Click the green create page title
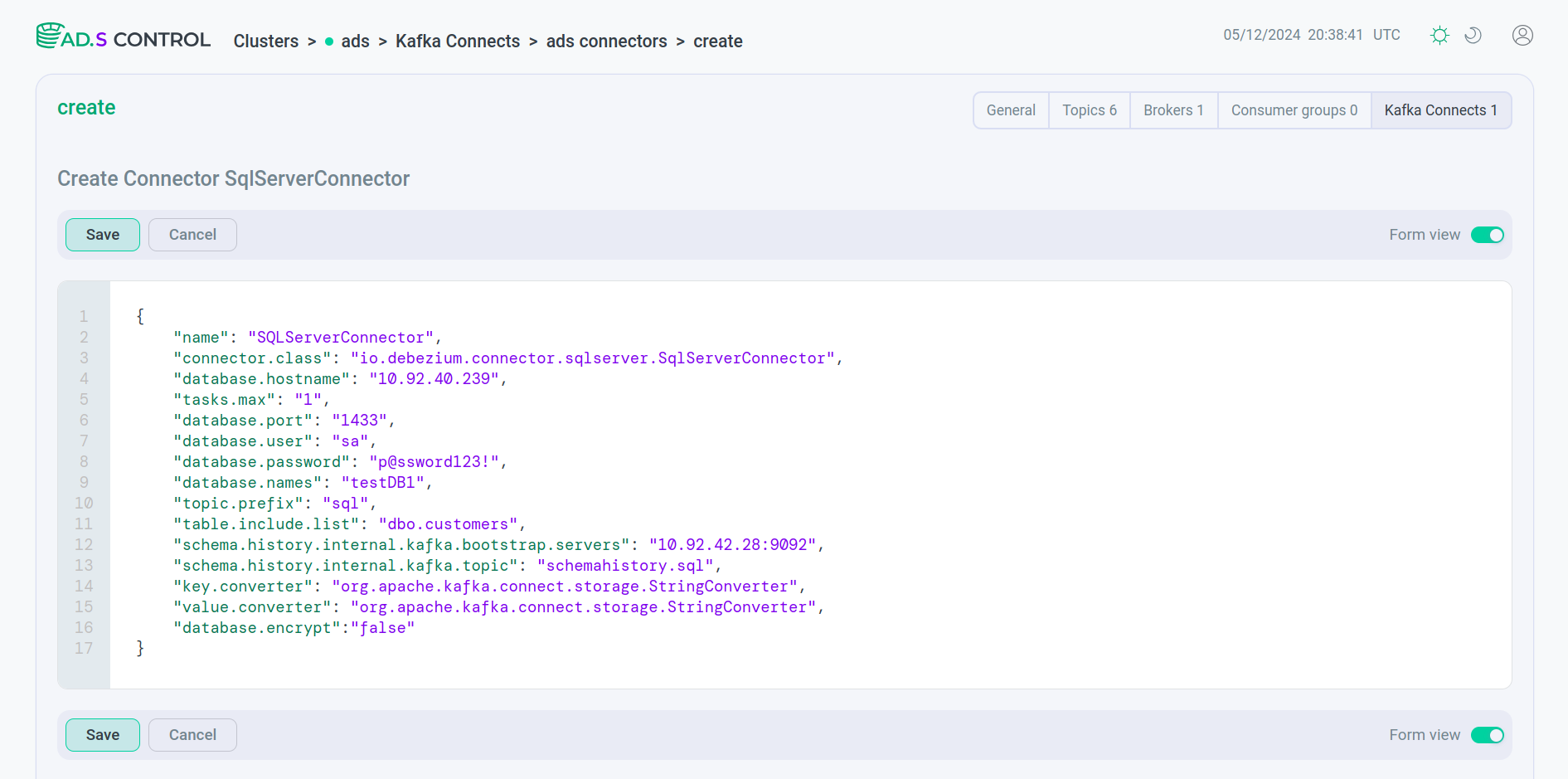The image size is (1568, 779). 86,108
